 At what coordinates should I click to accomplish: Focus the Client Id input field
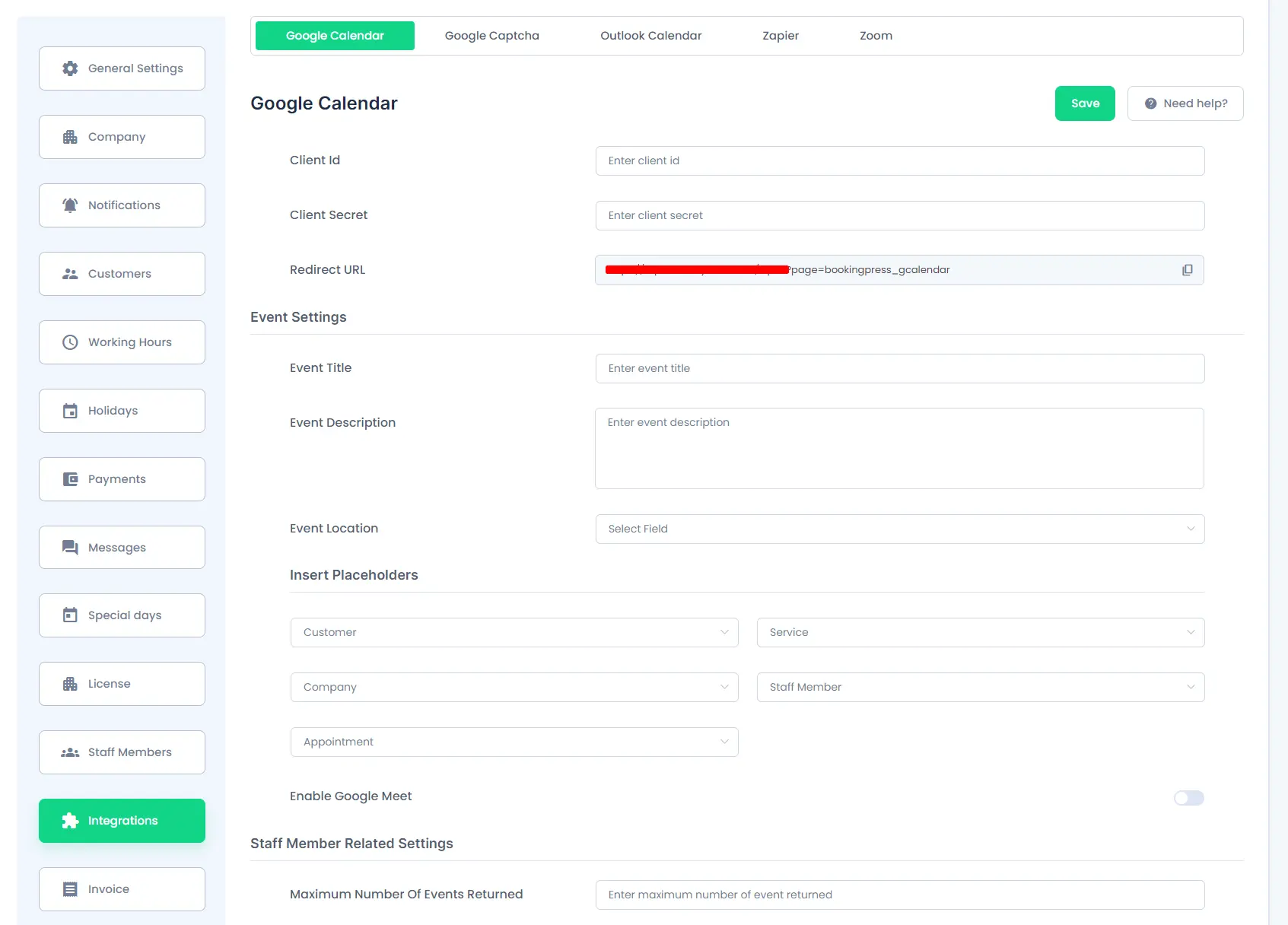tap(900, 161)
